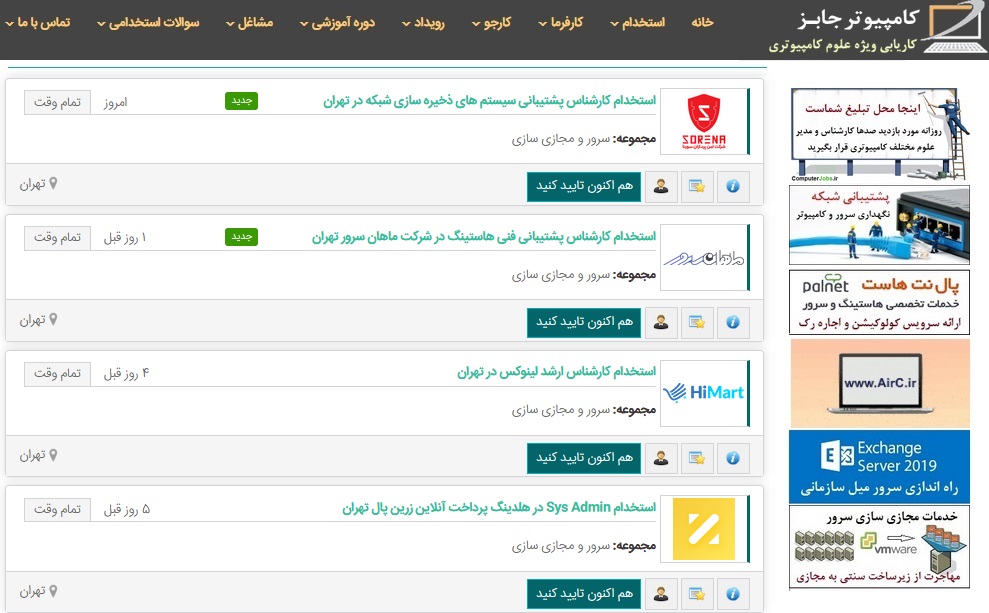
Task: Click bookmark star icon in Zarinpal job row
Action: [697, 594]
